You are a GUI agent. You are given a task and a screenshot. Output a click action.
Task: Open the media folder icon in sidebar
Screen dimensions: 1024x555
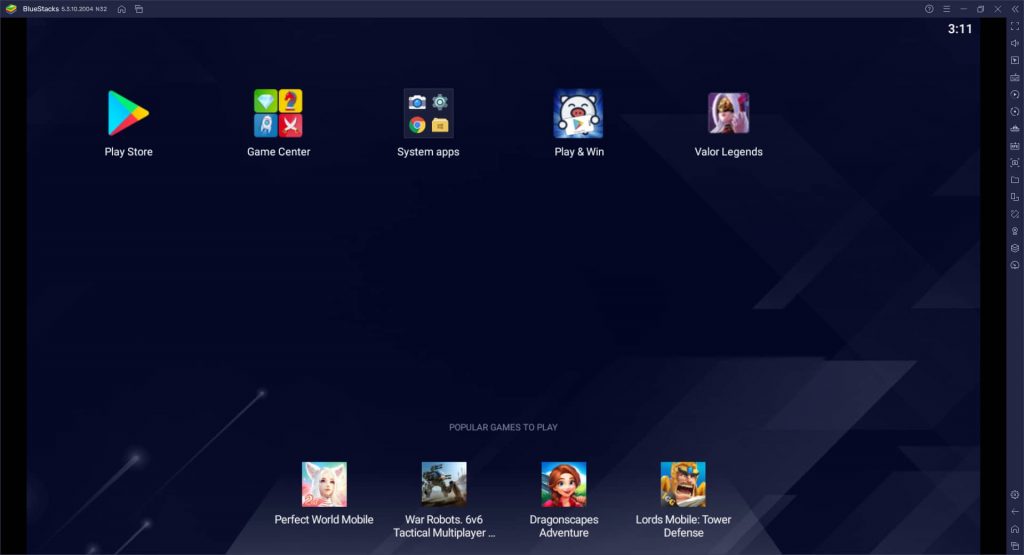point(1015,180)
